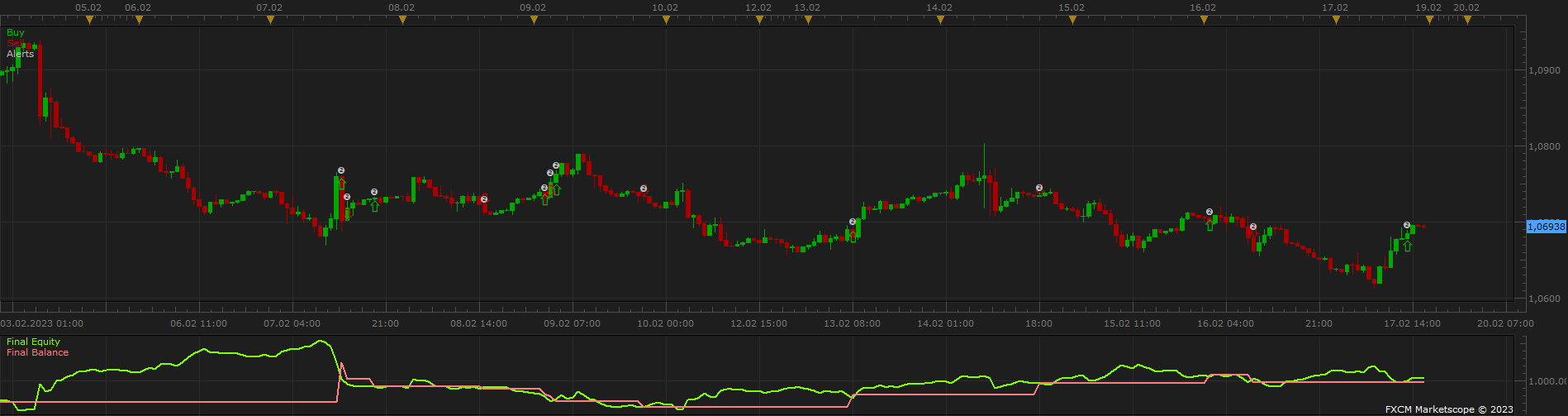Click the 18:00 time label
Screen dimensions: 1568x416
tap(1038, 323)
